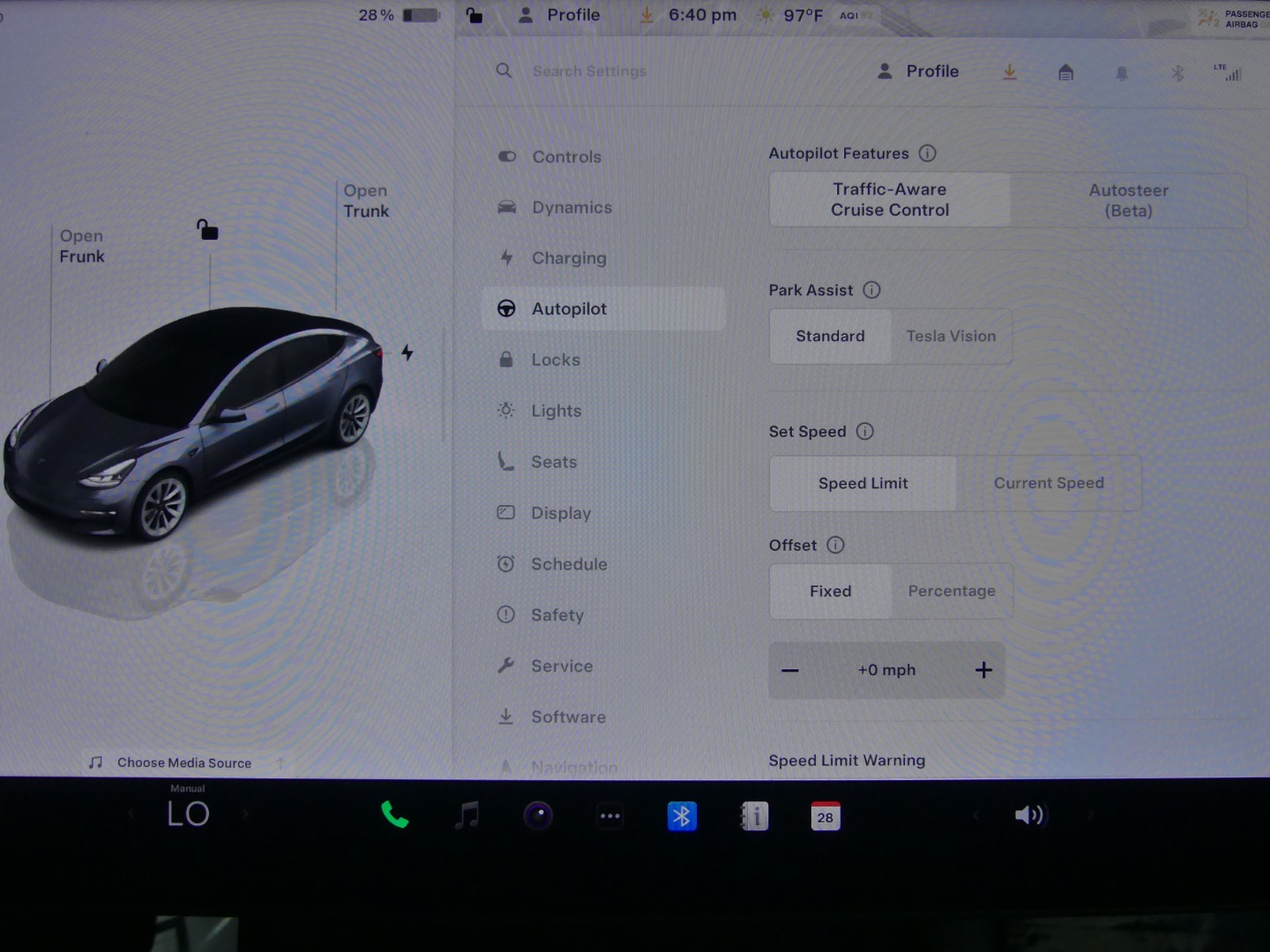The height and width of the screenshot is (952, 1270).
Task: Increase the offset with plus button
Action: click(x=983, y=670)
